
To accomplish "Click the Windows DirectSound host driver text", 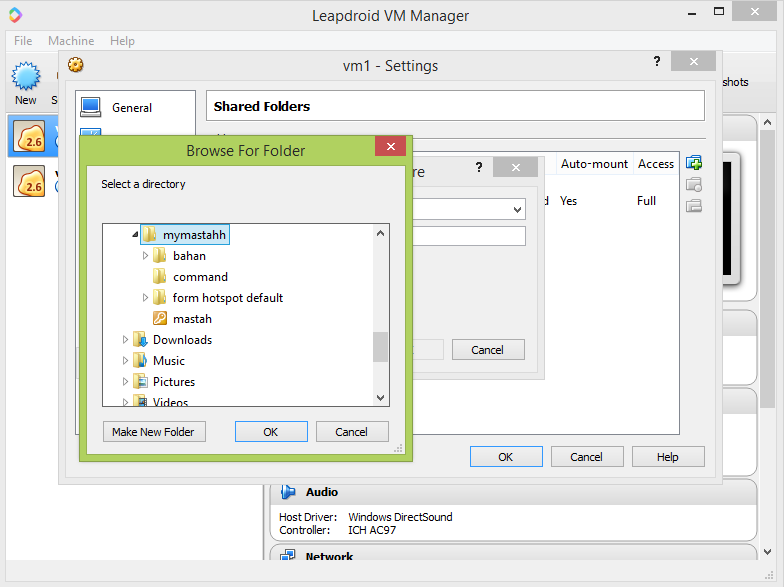I will (x=400, y=517).
